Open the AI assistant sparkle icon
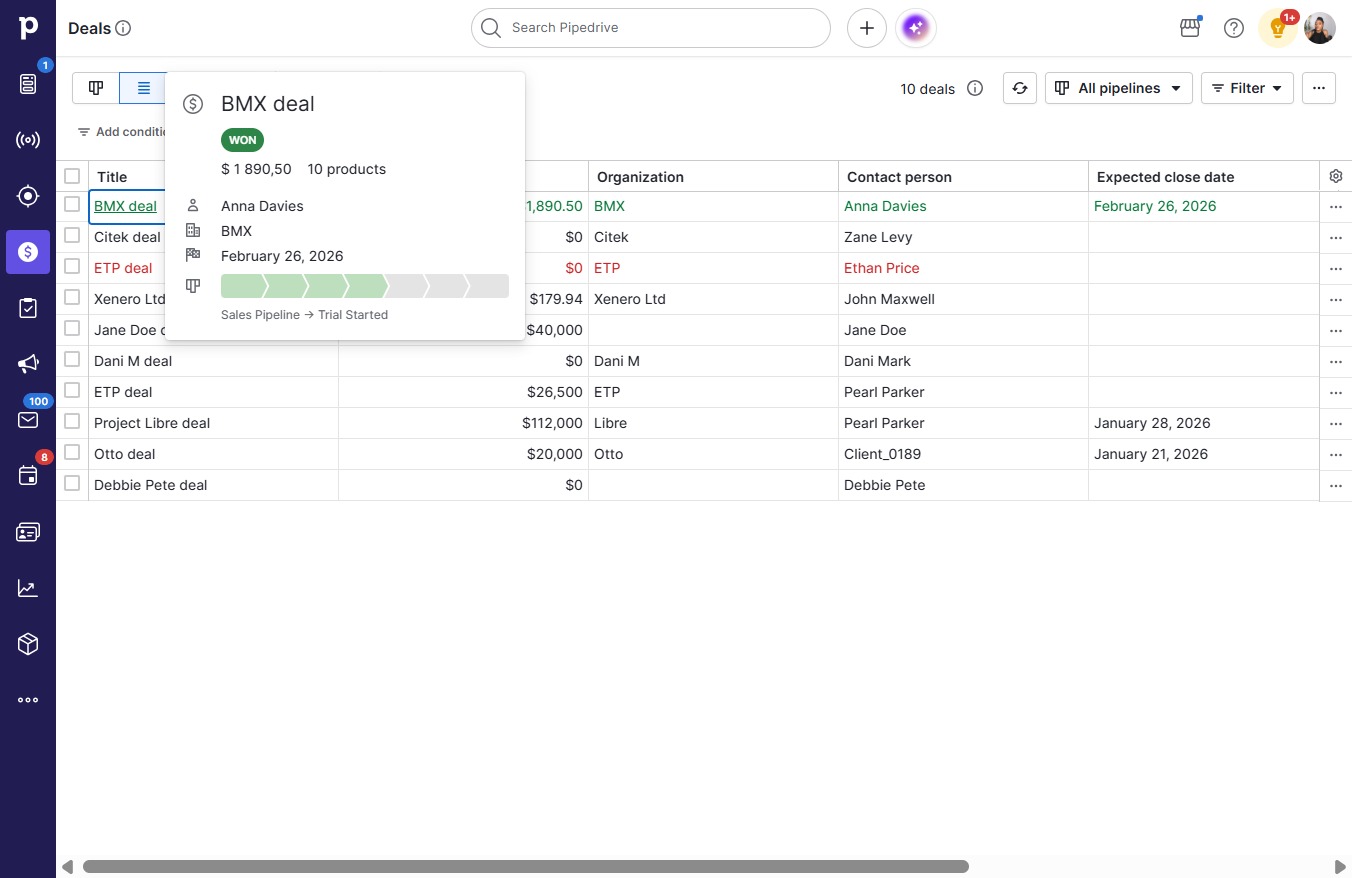1352x878 pixels. 917,28
